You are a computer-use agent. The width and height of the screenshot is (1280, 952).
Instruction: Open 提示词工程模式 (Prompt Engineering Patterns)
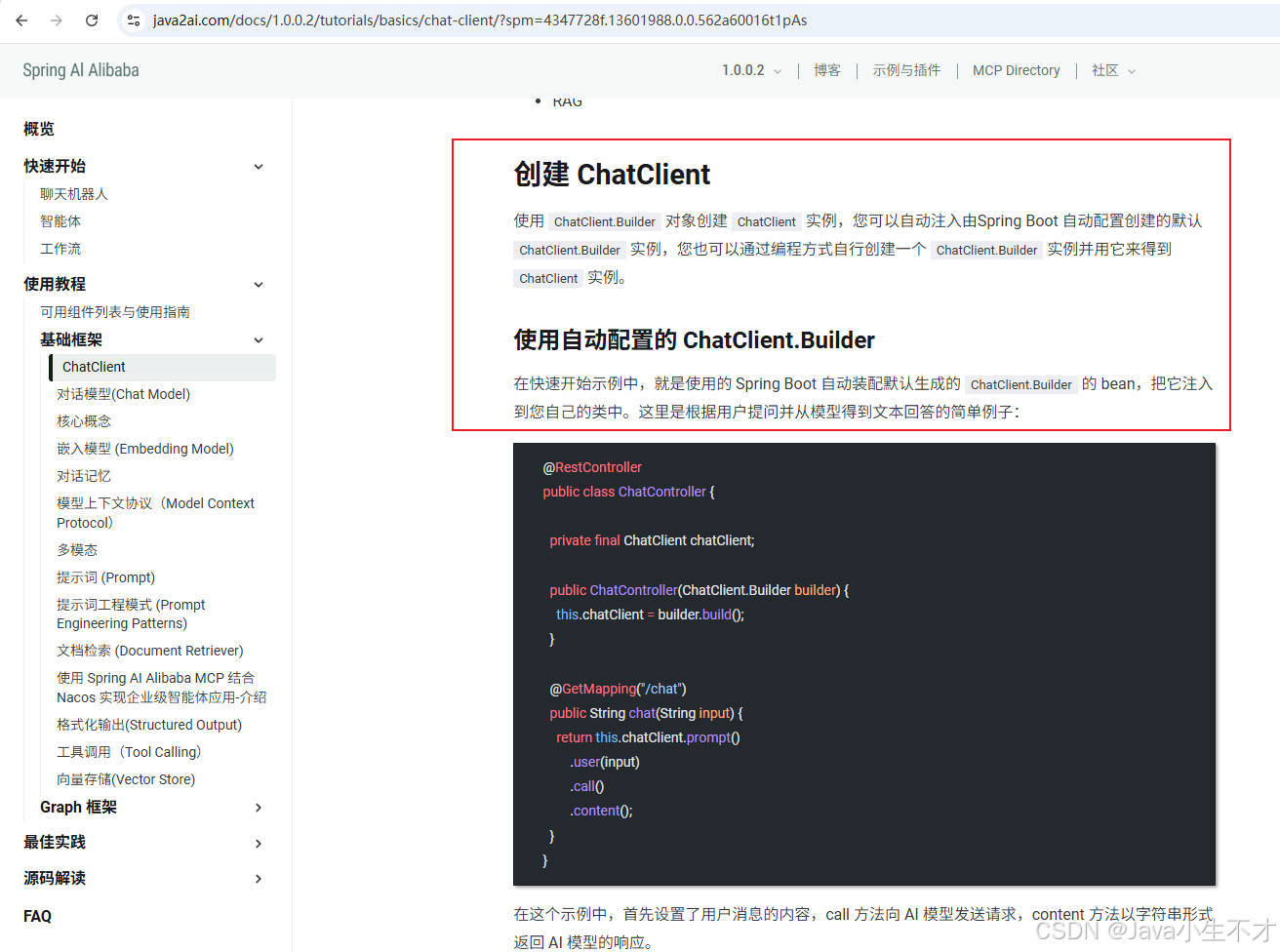coord(131,614)
